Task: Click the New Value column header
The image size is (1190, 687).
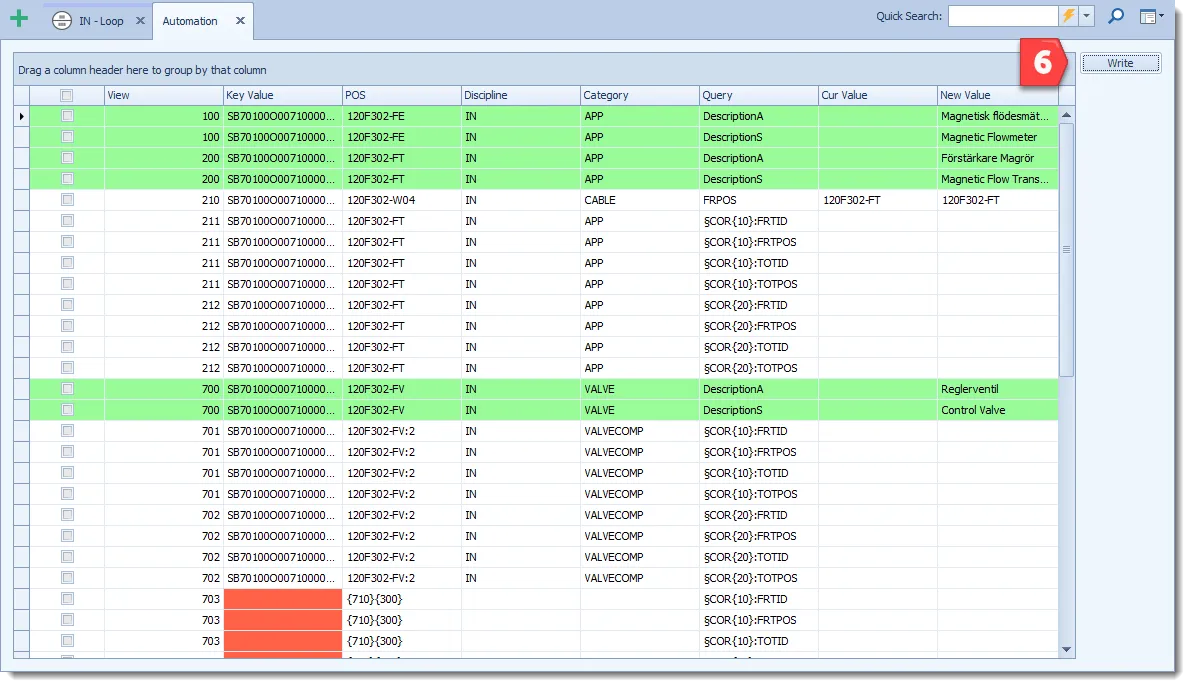Action: 997,95
